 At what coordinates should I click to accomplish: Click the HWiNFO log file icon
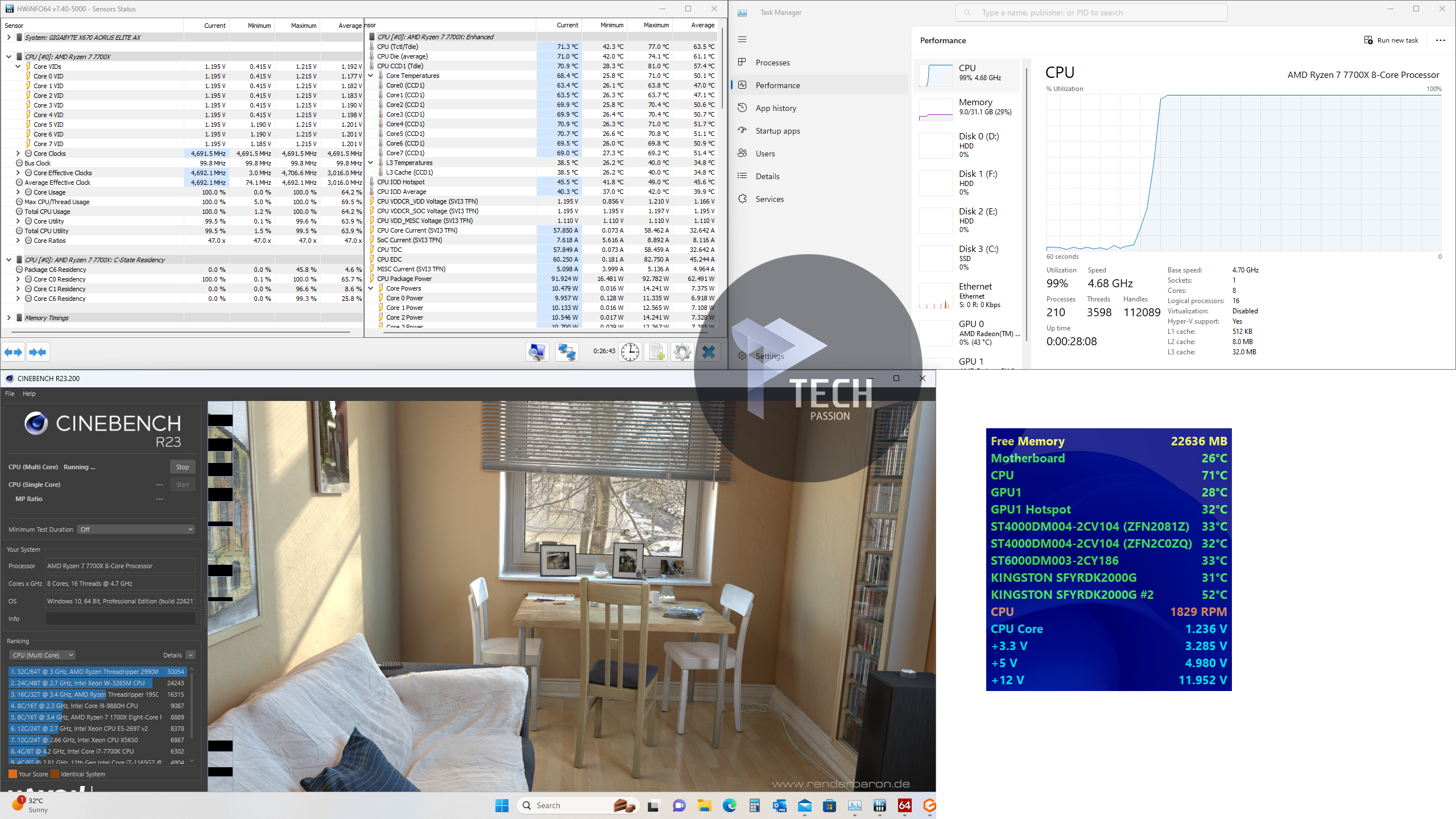[656, 352]
